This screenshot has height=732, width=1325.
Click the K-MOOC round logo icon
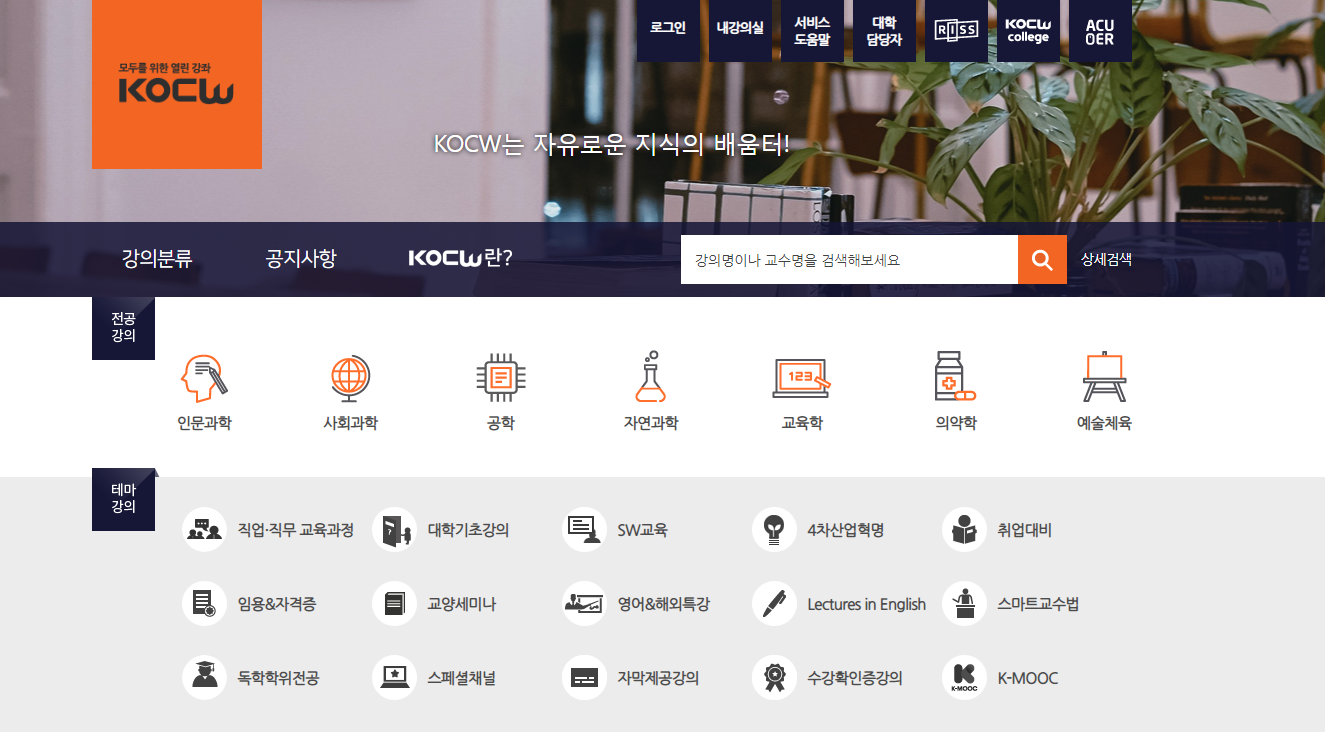click(x=964, y=678)
